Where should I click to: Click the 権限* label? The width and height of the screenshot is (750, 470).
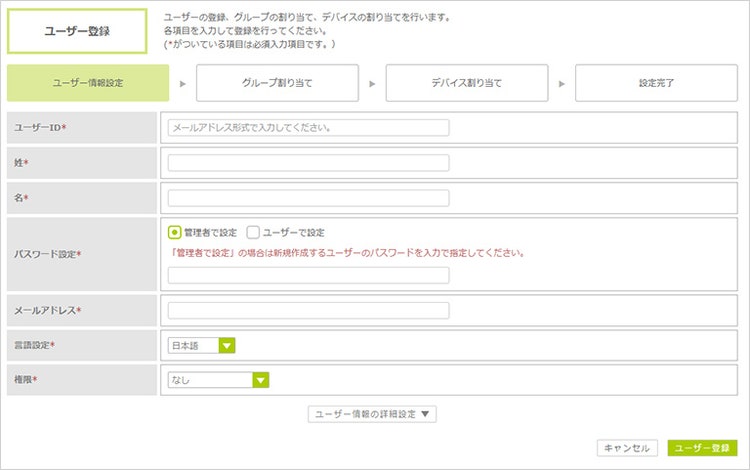pyautogui.click(x=26, y=380)
